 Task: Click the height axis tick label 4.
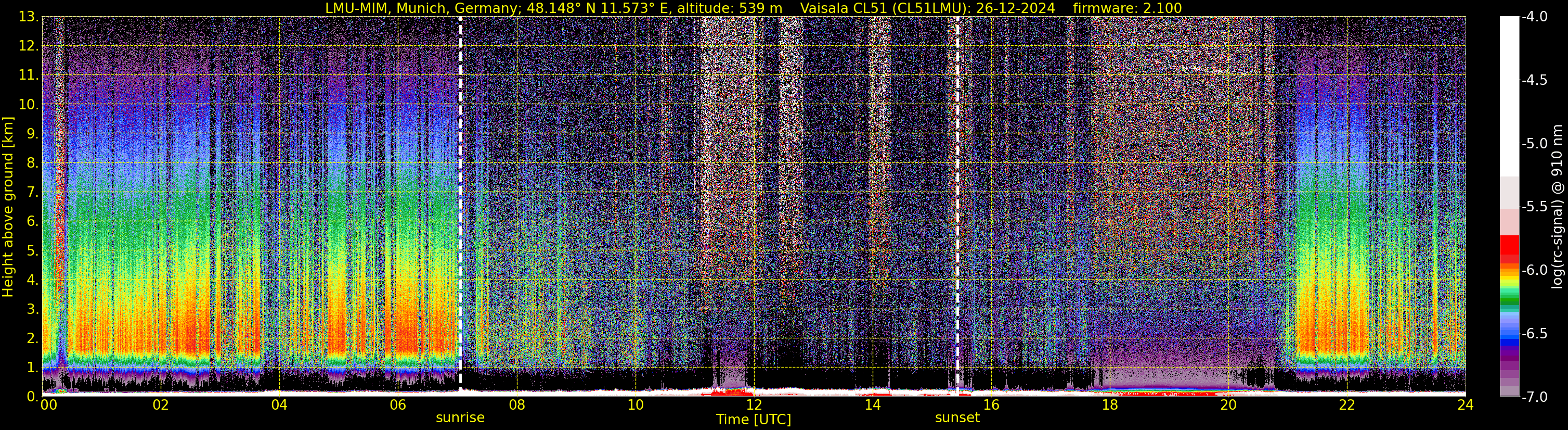tap(33, 280)
